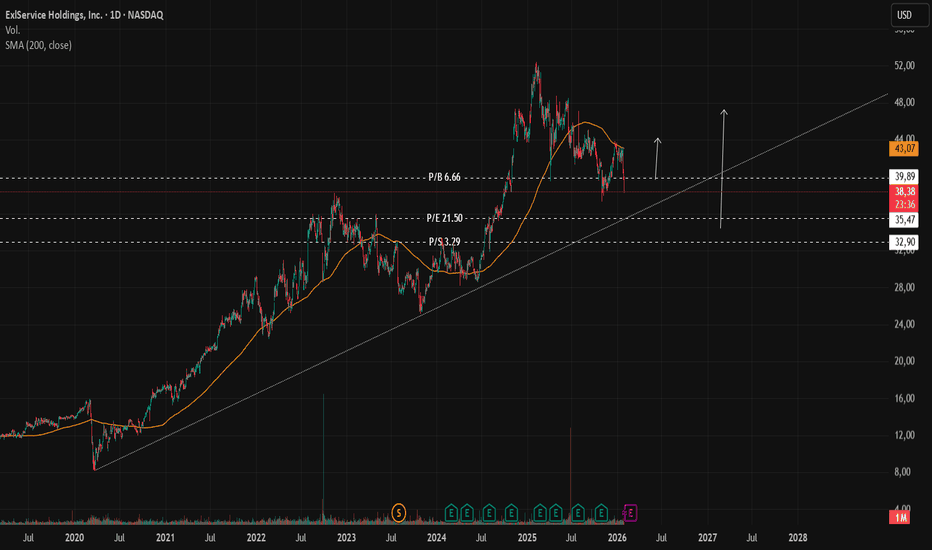Viewport: 932px width, 550px height.
Task: Click the first green earnings E icon after 2024
Action: (x=451, y=513)
